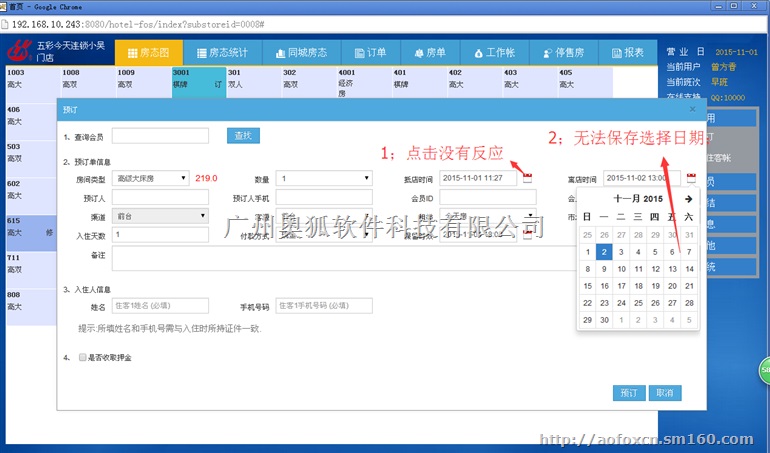Switch to the 房态图 tab
Image resolution: width=770 pixels, height=453 pixels.
click(x=149, y=53)
